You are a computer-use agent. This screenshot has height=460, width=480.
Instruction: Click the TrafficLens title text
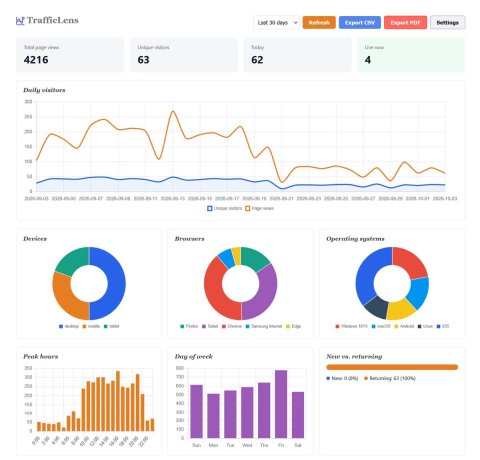(53, 20)
